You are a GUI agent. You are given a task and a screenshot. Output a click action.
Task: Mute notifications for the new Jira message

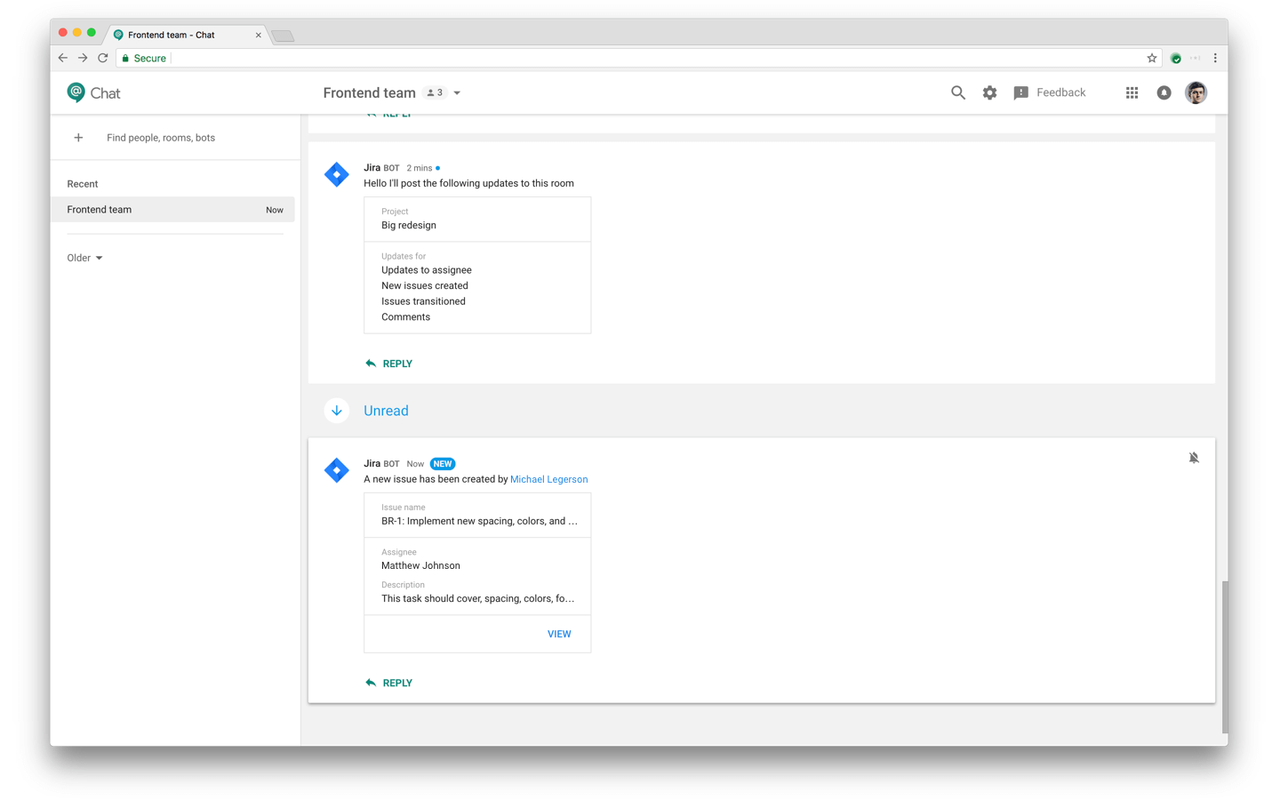point(1194,457)
